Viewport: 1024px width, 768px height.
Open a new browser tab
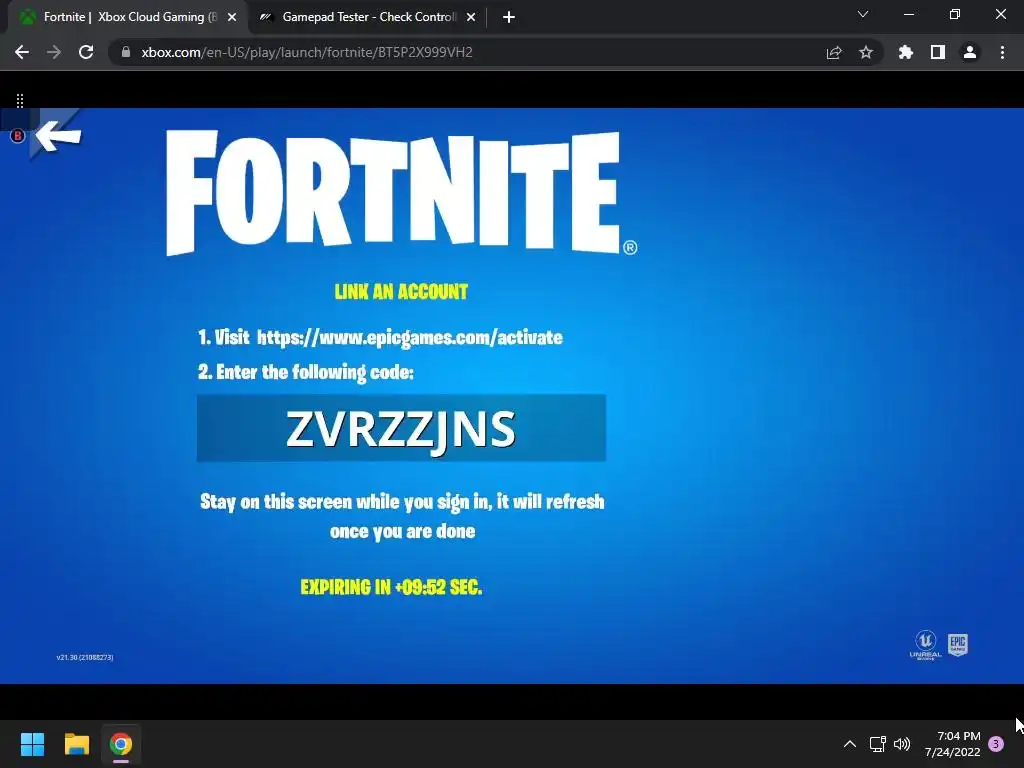(x=509, y=17)
